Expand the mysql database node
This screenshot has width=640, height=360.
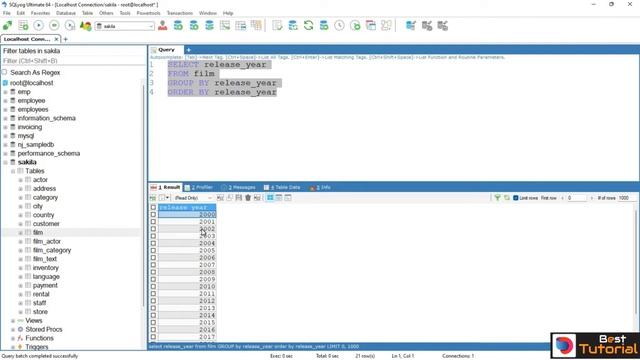5,136
